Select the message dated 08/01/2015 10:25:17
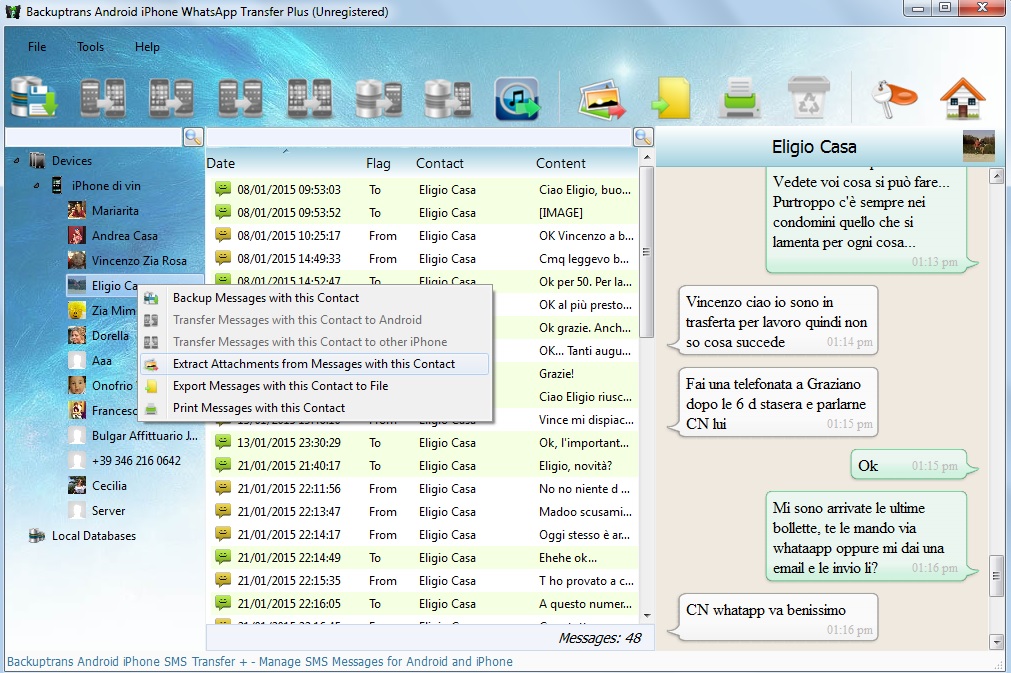This screenshot has height=673, width=1011. tap(423, 236)
